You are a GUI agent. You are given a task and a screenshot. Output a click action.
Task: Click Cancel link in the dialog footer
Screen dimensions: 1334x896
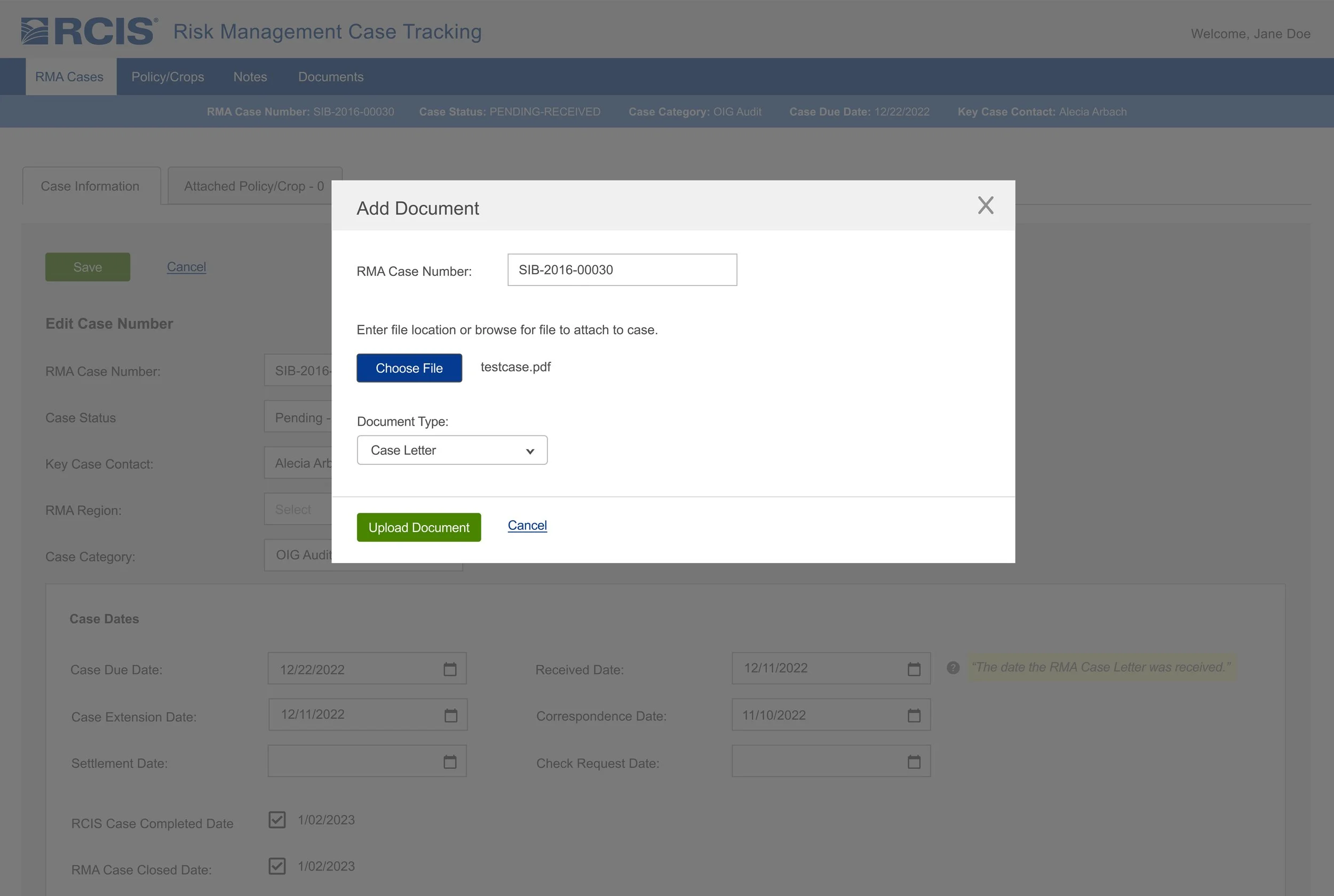pyautogui.click(x=527, y=525)
